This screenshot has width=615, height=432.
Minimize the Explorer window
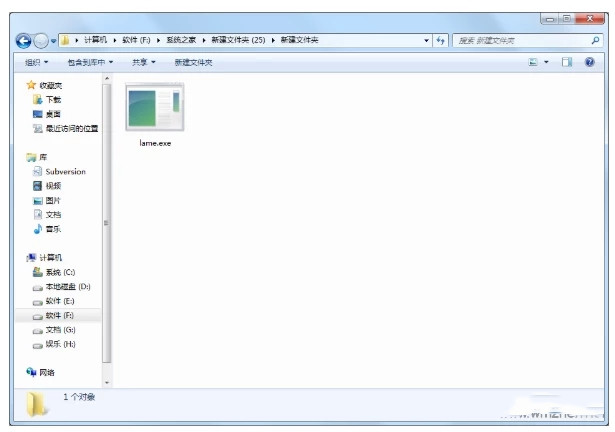550,19
